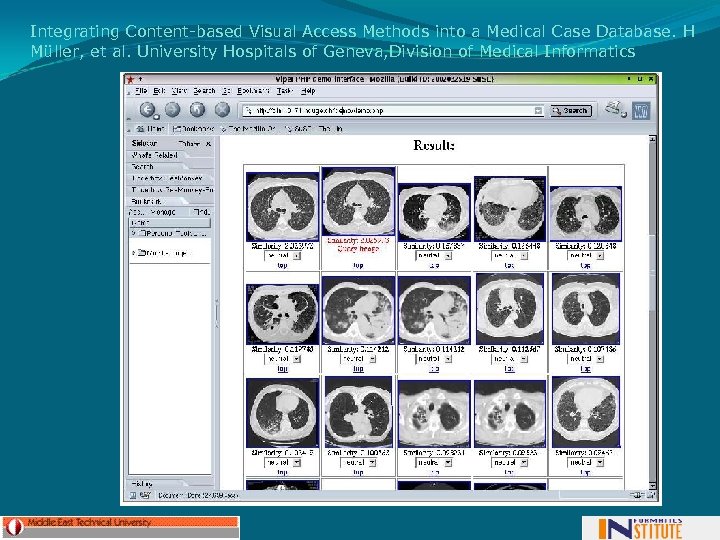
Task: Select the query image CT thumbnail
Action: [x=358, y=202]
